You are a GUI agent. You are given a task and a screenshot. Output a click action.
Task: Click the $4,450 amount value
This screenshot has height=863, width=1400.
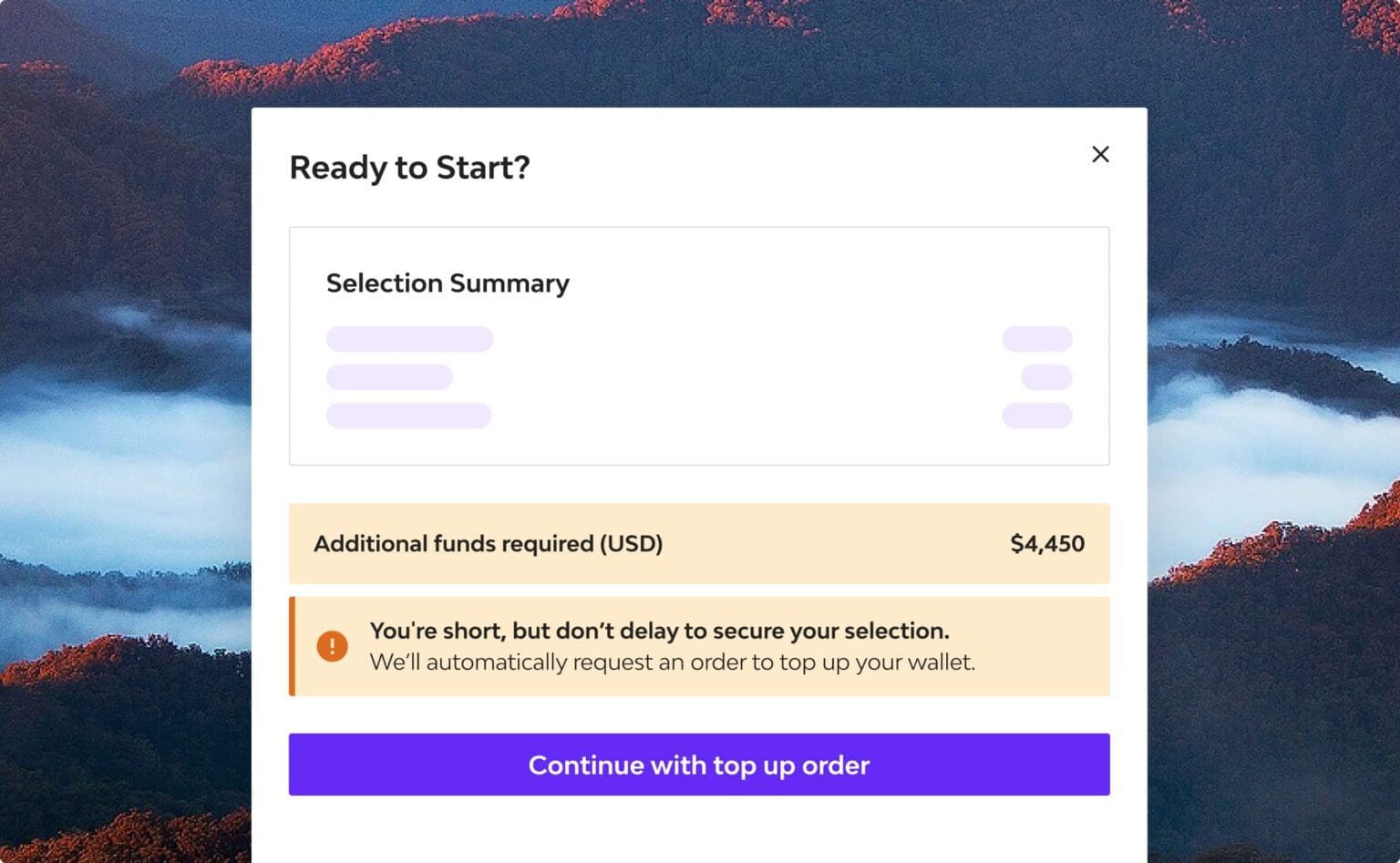1047,543
